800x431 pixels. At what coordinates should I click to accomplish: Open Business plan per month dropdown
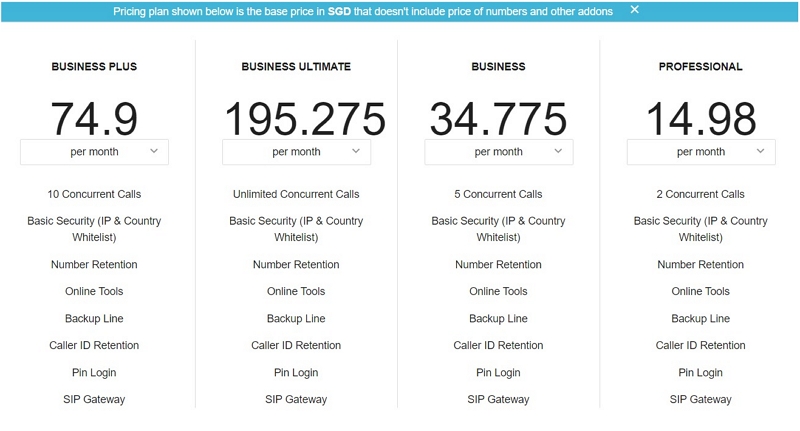pos(498,152)
